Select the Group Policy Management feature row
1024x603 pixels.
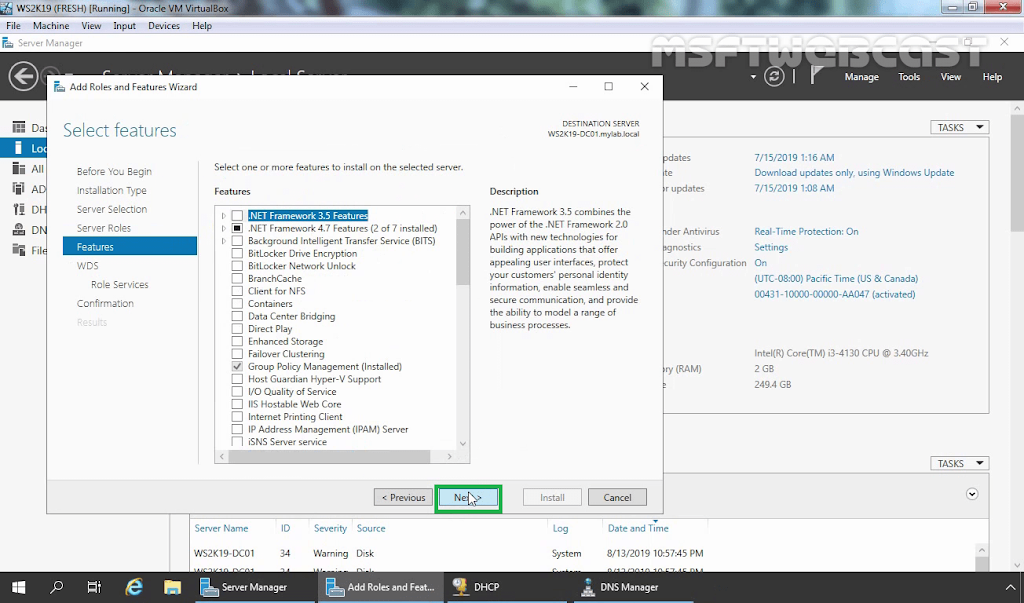[325, 367]
